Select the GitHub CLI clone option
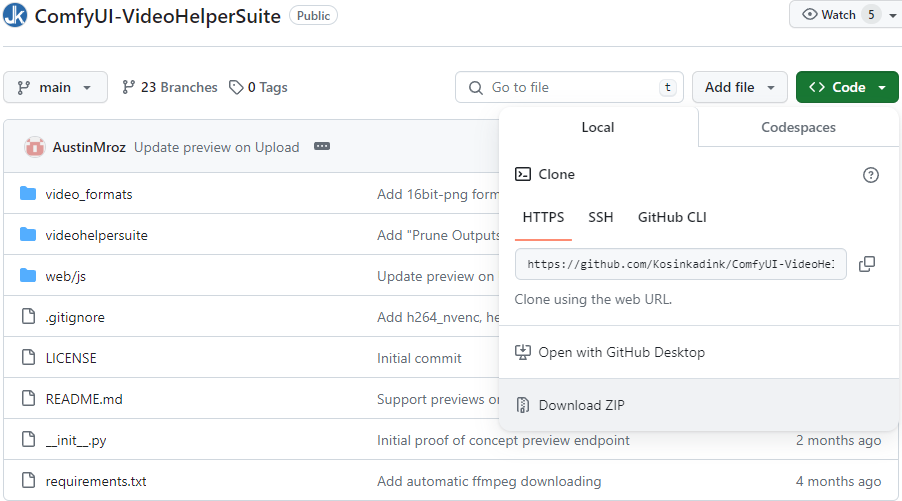Image resolution: width=902 pixels, height=501 pixels. coord(672,217)
